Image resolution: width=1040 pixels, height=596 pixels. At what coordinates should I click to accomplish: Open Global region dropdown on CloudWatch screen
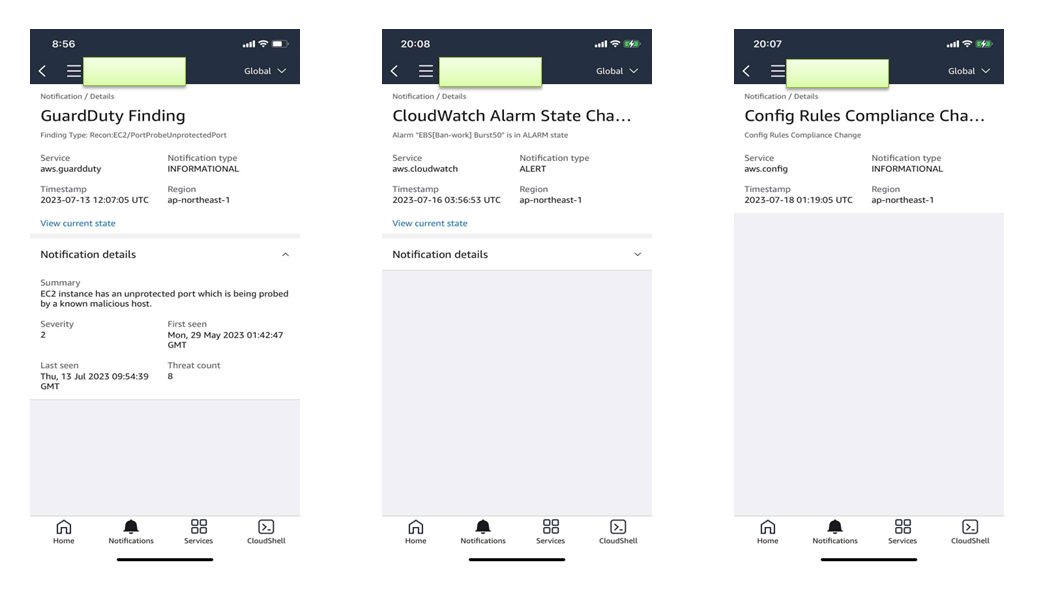click(617, 71)
